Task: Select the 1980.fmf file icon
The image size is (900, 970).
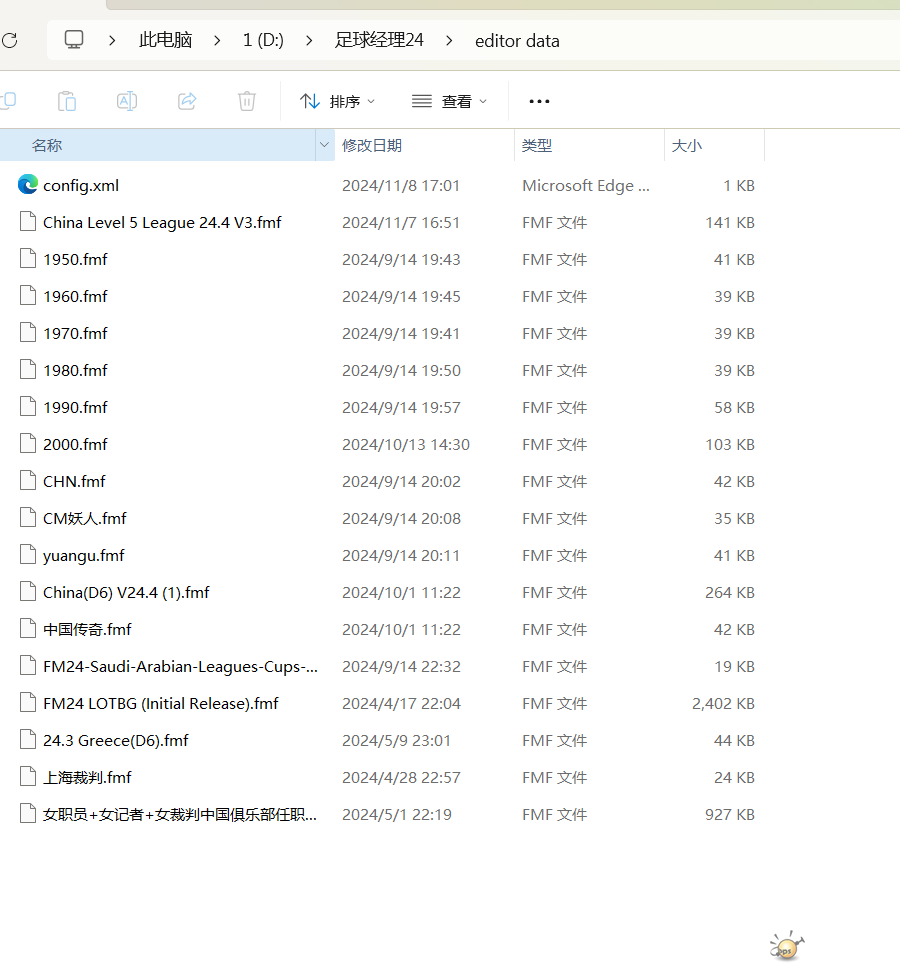Action: click(x=28, y=370)
